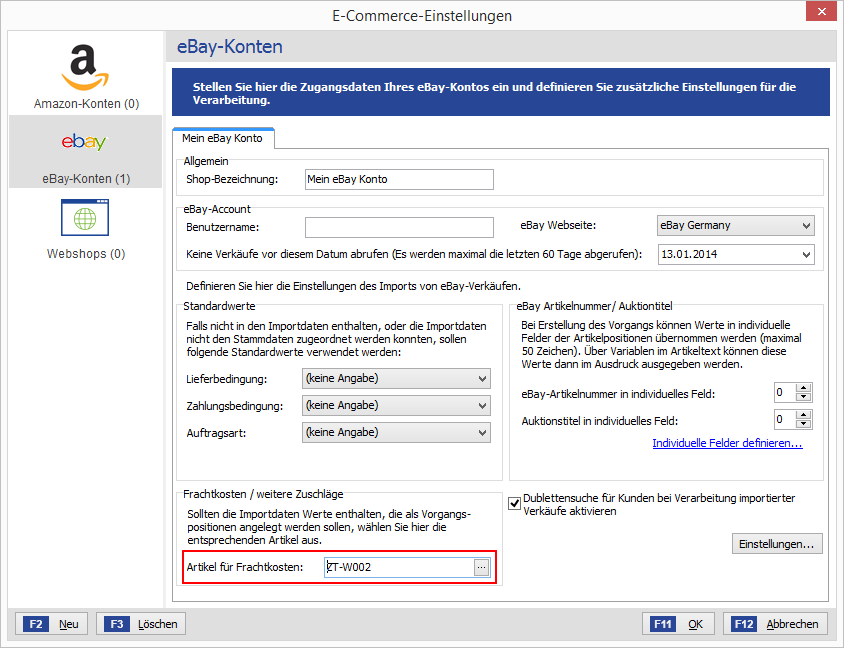Screen dimensions: 844x648
Task: Click the Einstellungen… button
Action: pyautogui.click(x=777, y=544)
